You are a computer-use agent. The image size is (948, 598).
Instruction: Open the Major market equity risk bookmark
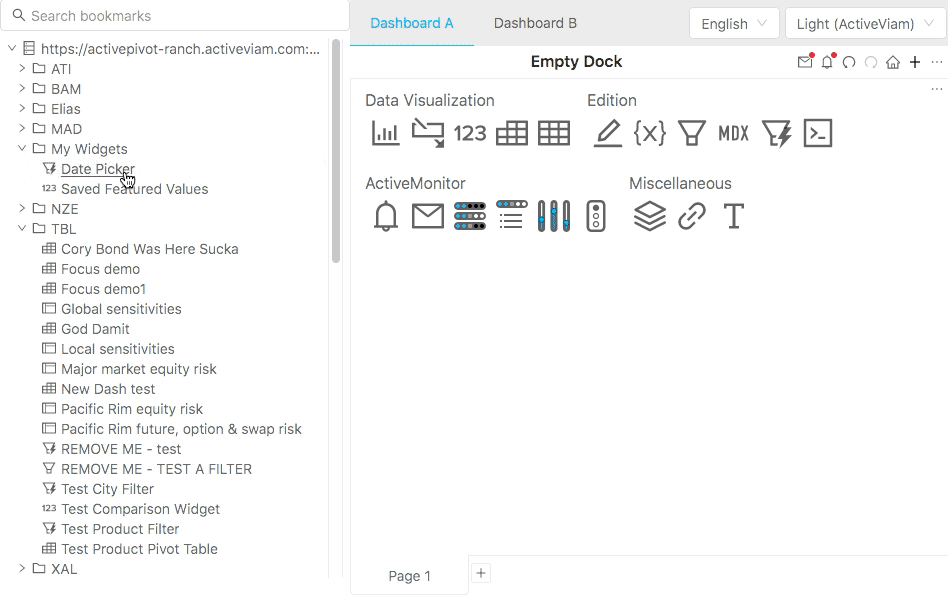[x=138, y=368]
